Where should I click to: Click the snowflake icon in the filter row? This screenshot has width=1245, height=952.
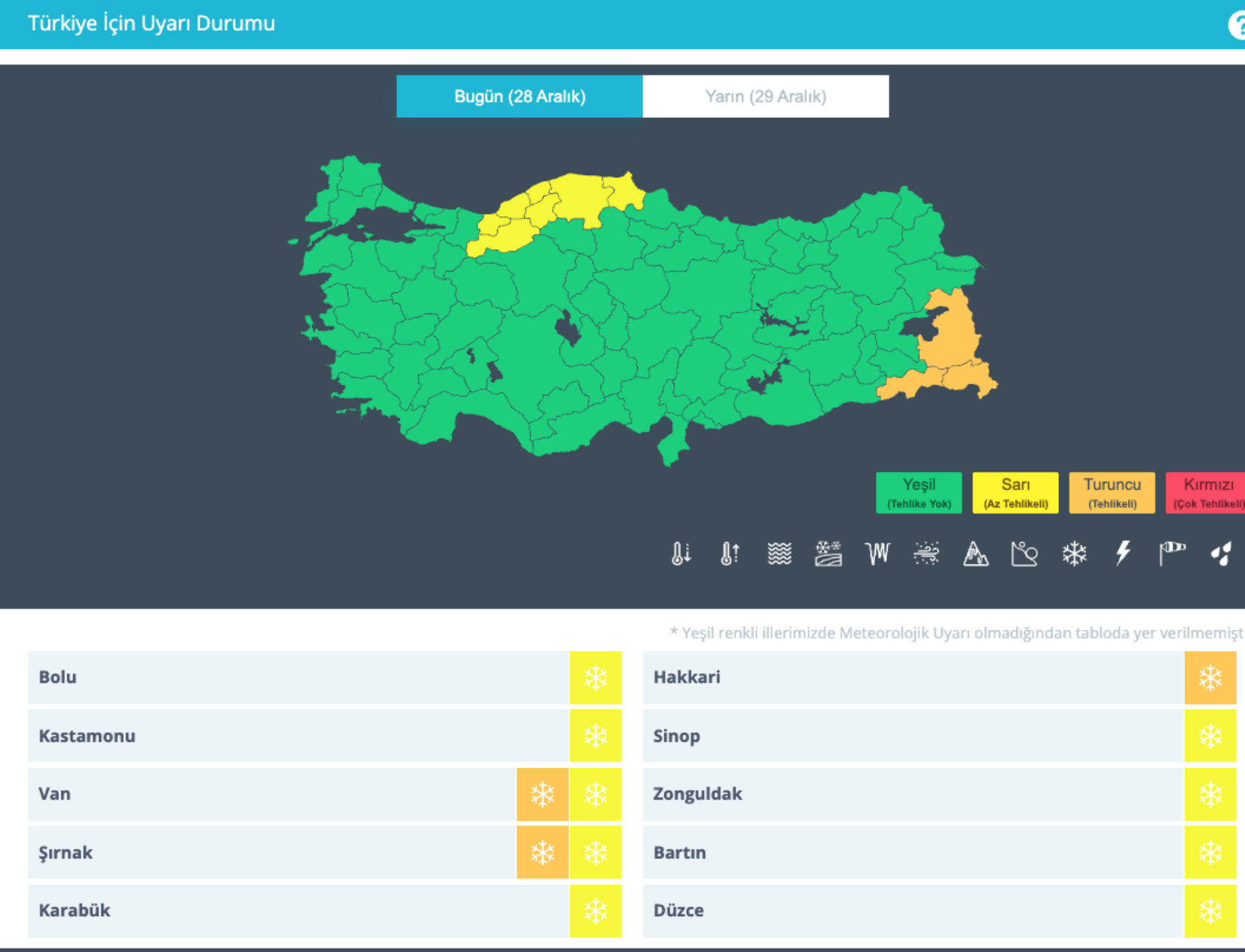(x=1074, y=554)
